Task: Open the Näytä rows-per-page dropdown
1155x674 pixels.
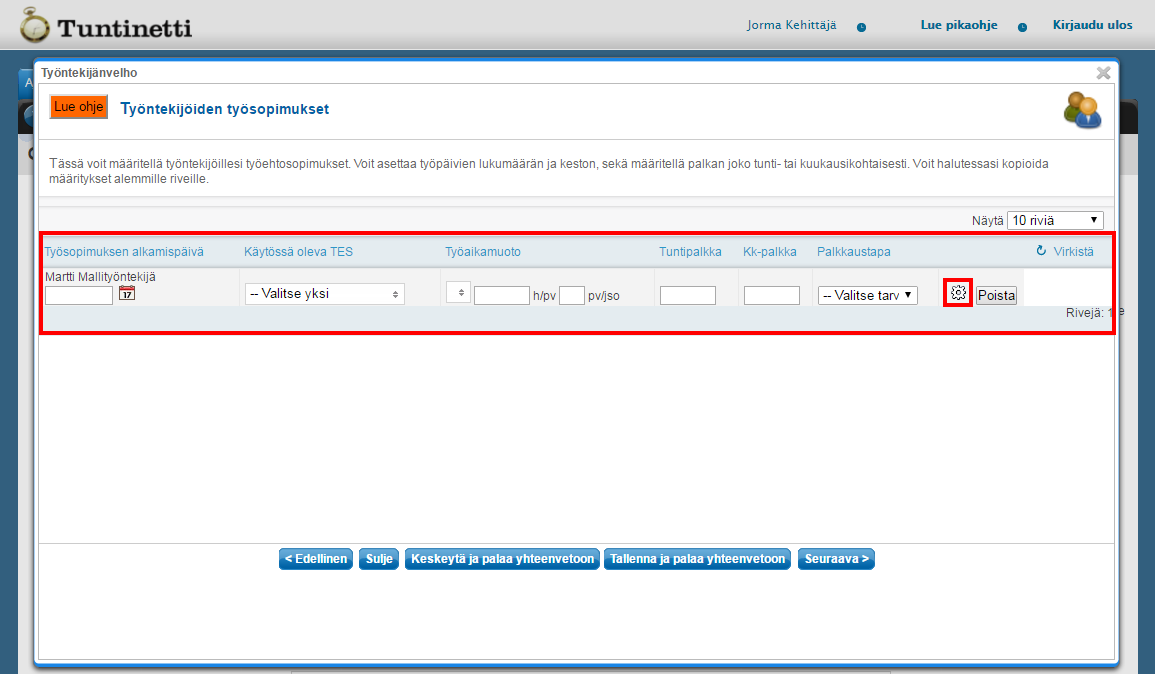Action: pos(1055,220)
